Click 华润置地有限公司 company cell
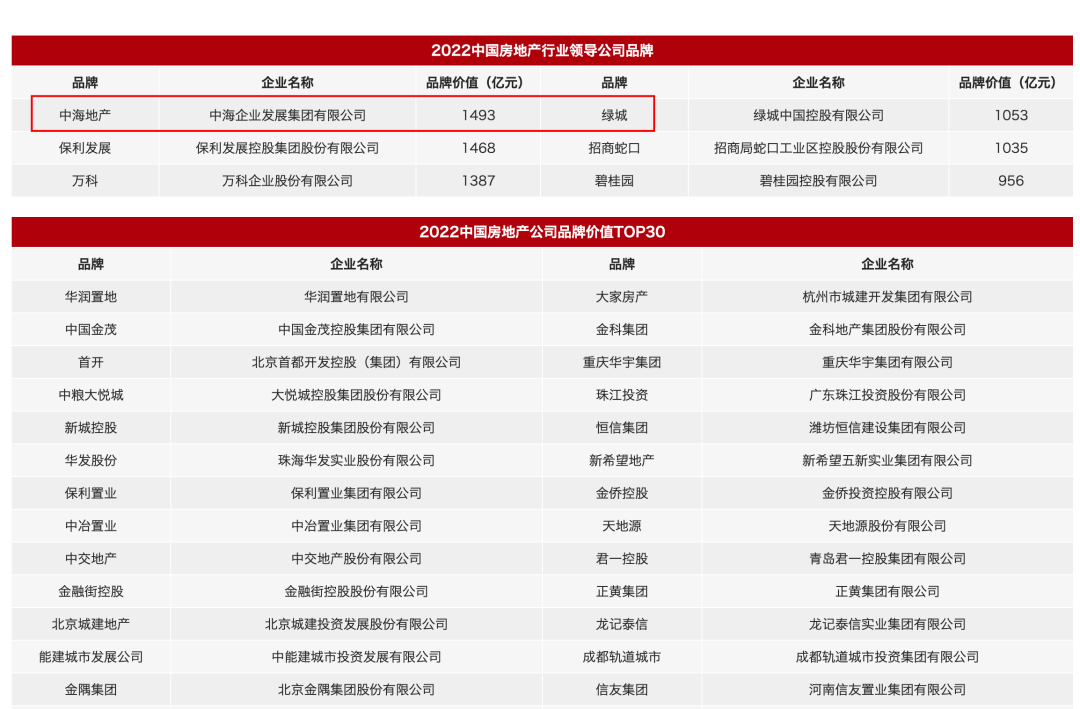 [x=356, y=296]
